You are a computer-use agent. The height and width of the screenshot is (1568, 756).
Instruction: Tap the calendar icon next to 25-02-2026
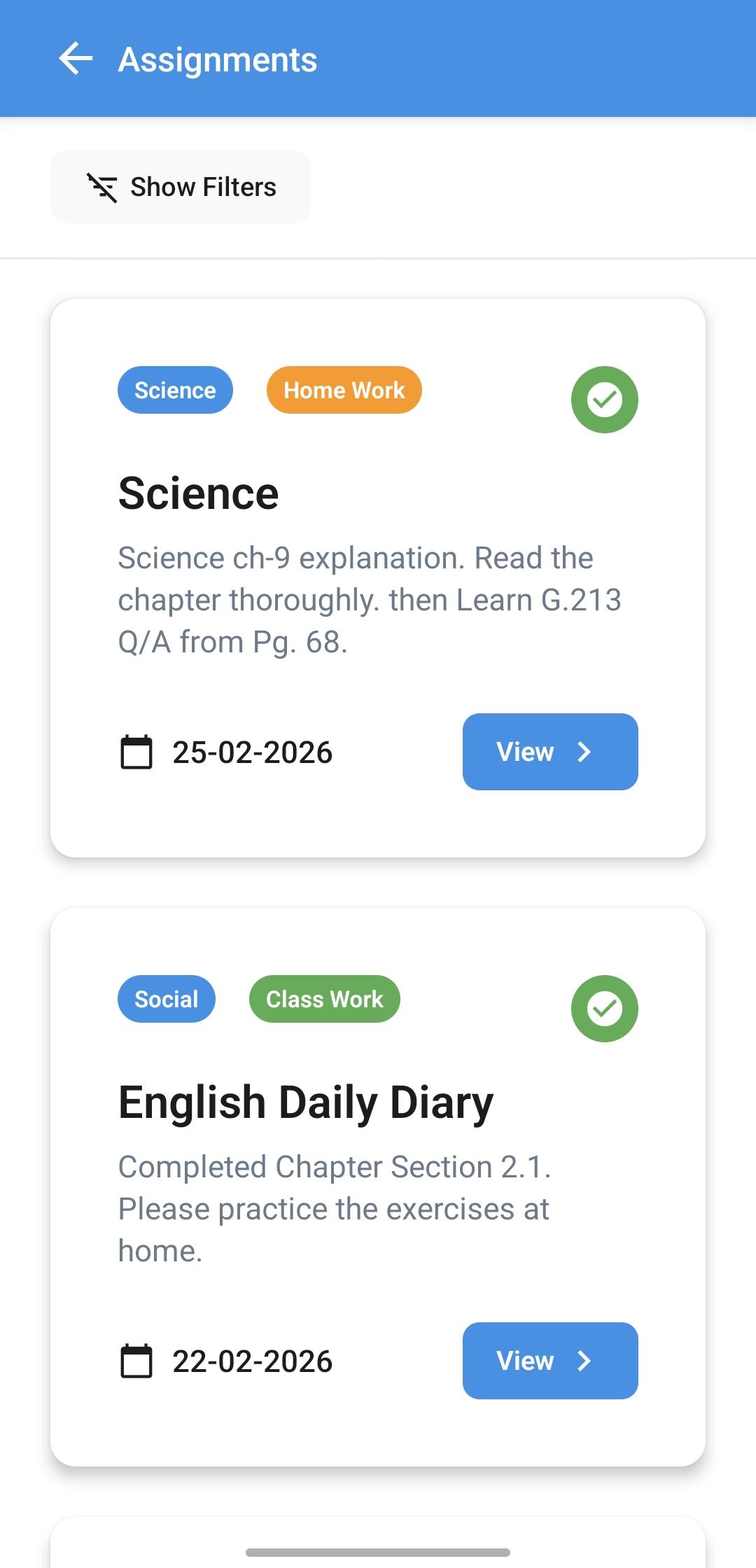pos(136,752)
